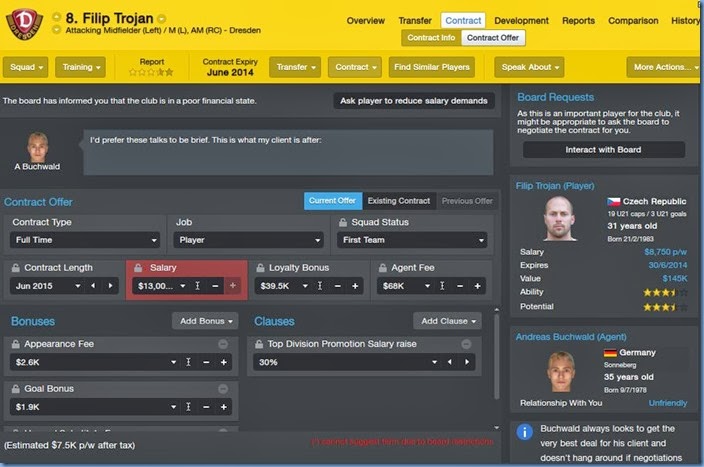Open the Appearance Fee value dropdown
Image resolution: width=704 pixels, height=467 pixels.
(x=173, y=362)
